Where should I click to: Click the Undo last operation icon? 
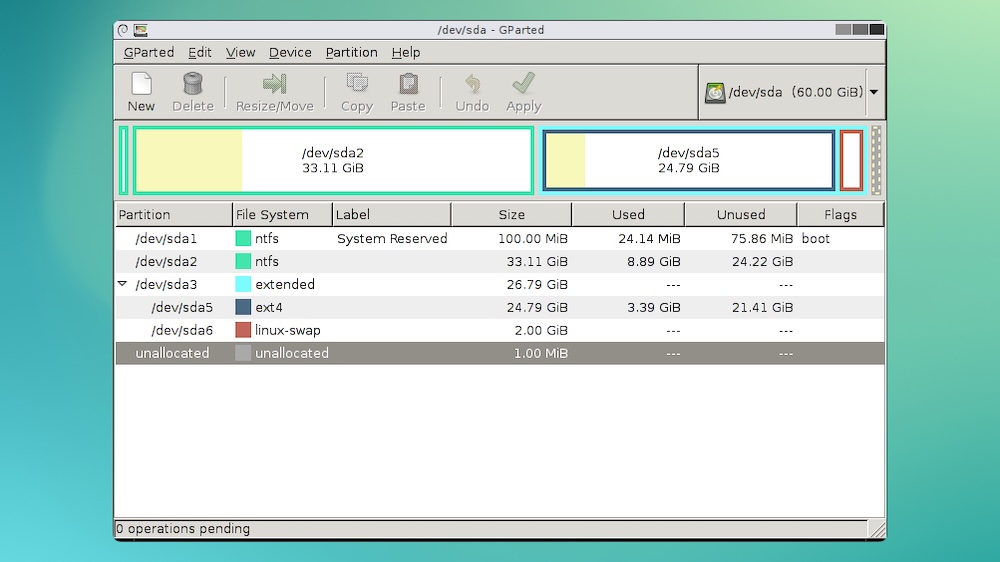[x=472, y=85]
